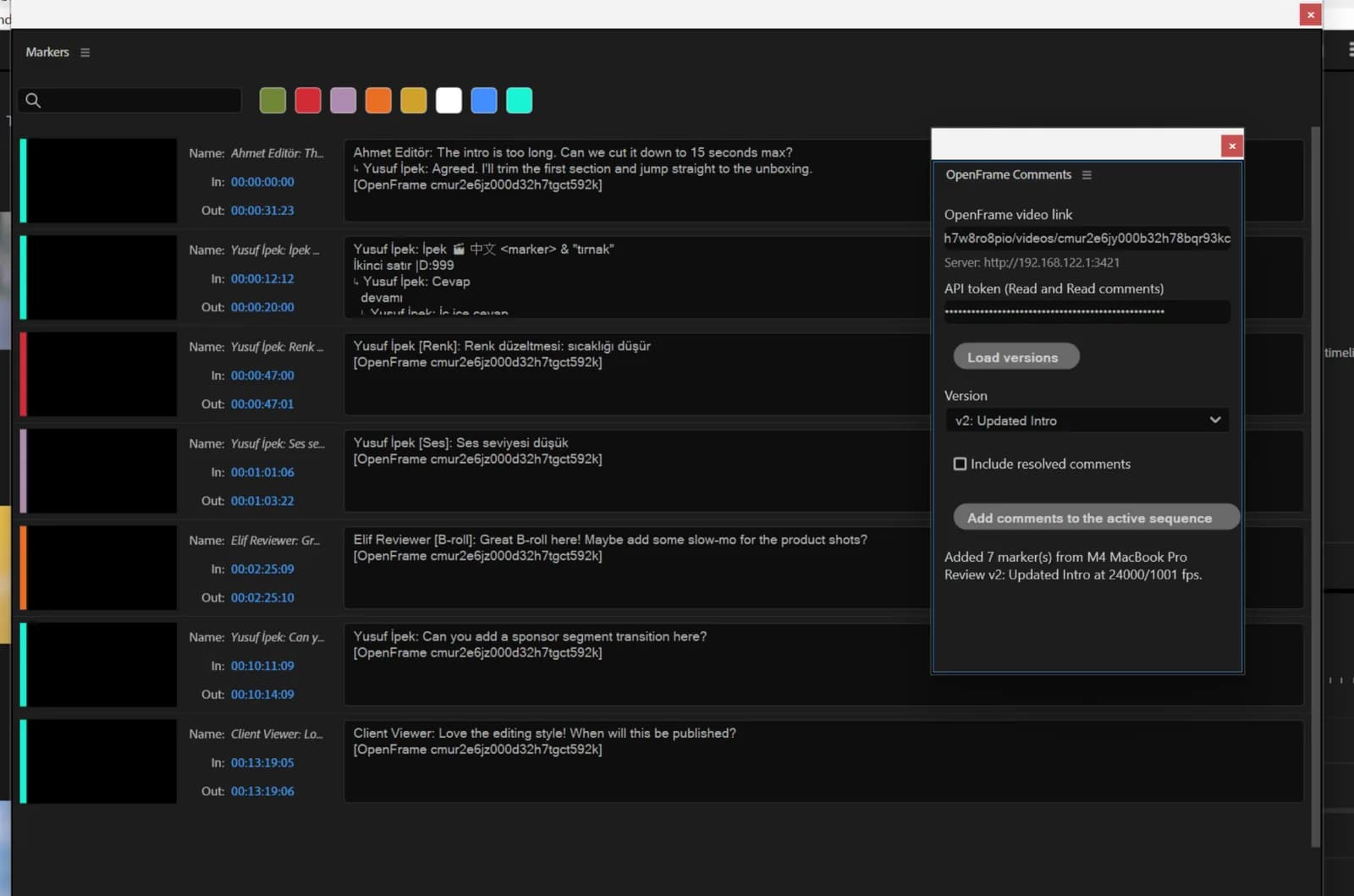The width and height of the screenshot is (1354, 896).
Task: Focus the API token password field
Action: (x=1087, y=311)
